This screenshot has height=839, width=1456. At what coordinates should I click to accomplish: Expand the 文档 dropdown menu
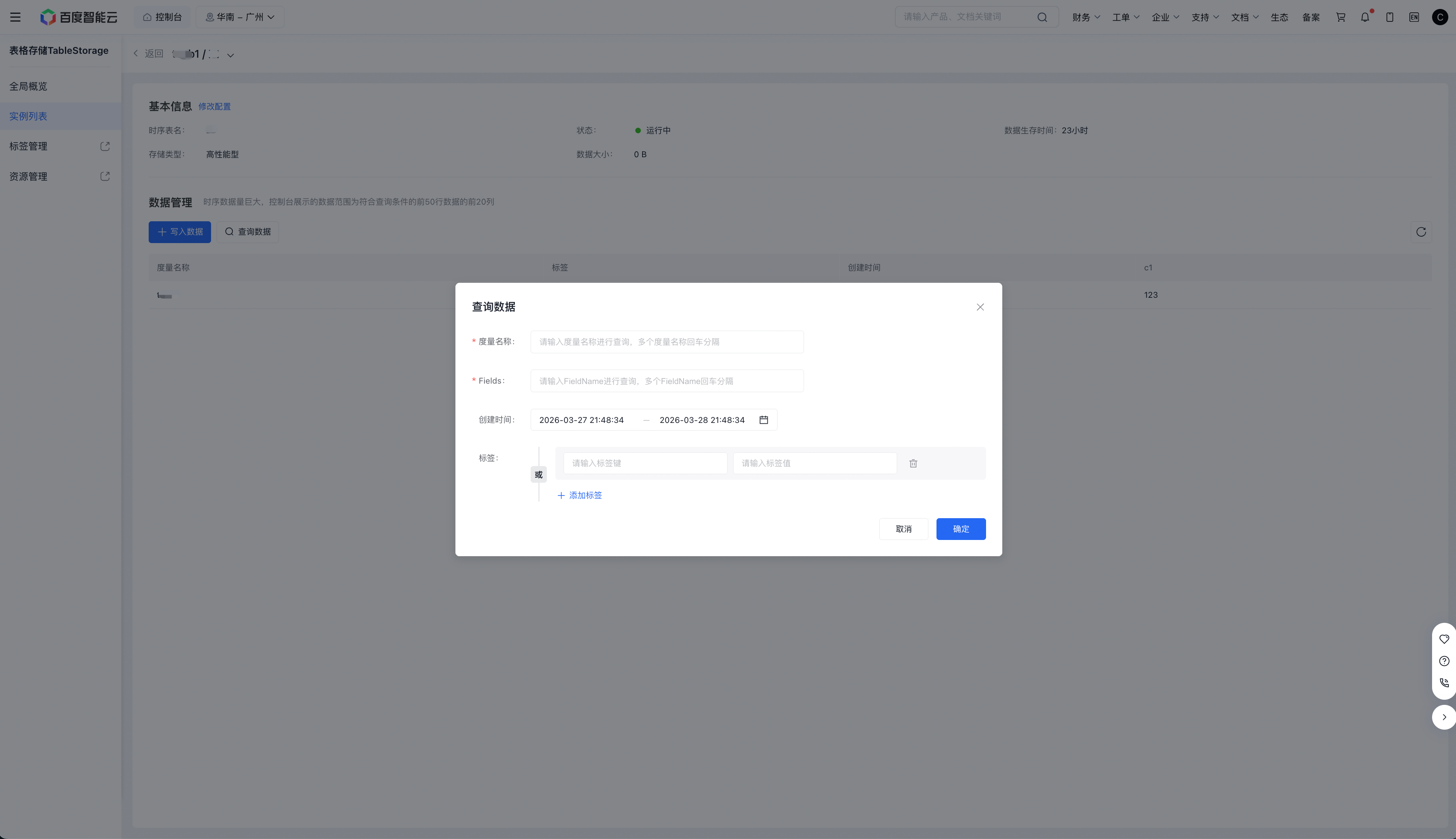(1245, 17)
